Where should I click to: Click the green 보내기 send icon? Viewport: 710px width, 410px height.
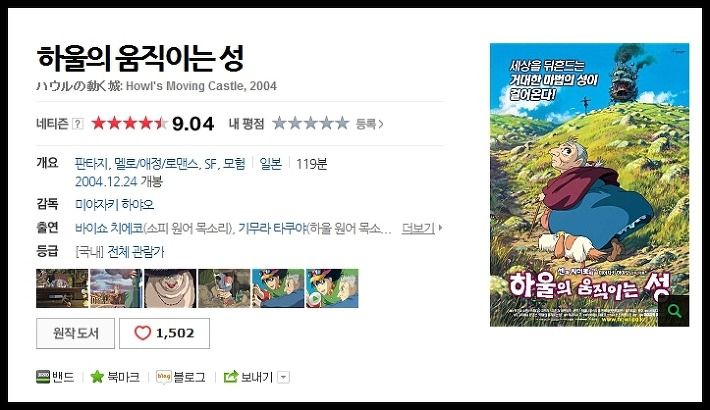tap(231, 377)
